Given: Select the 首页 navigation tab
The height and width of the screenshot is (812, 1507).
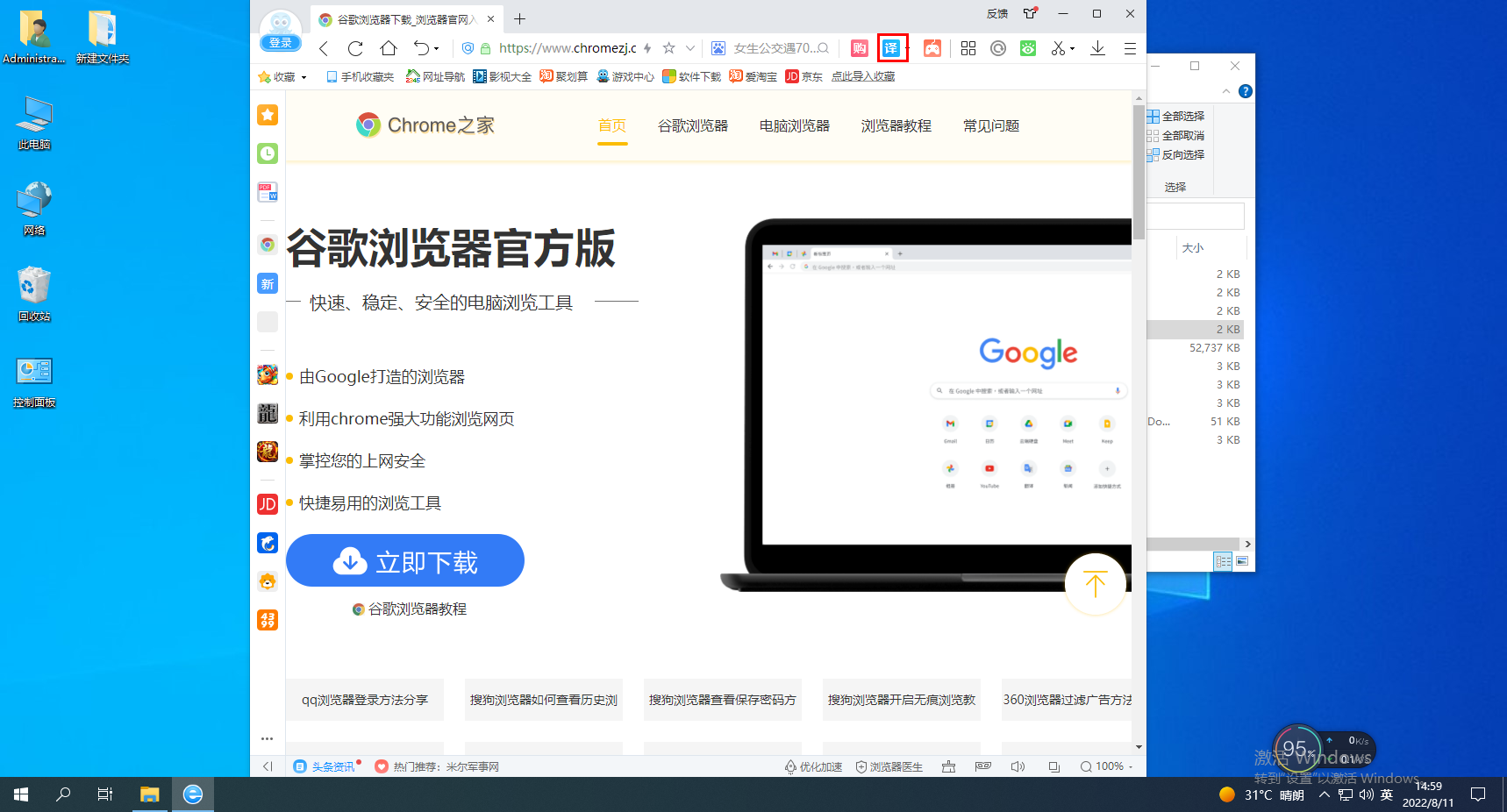Looking at the screenshot, I should pyautogui.click(x=612, y=125).
